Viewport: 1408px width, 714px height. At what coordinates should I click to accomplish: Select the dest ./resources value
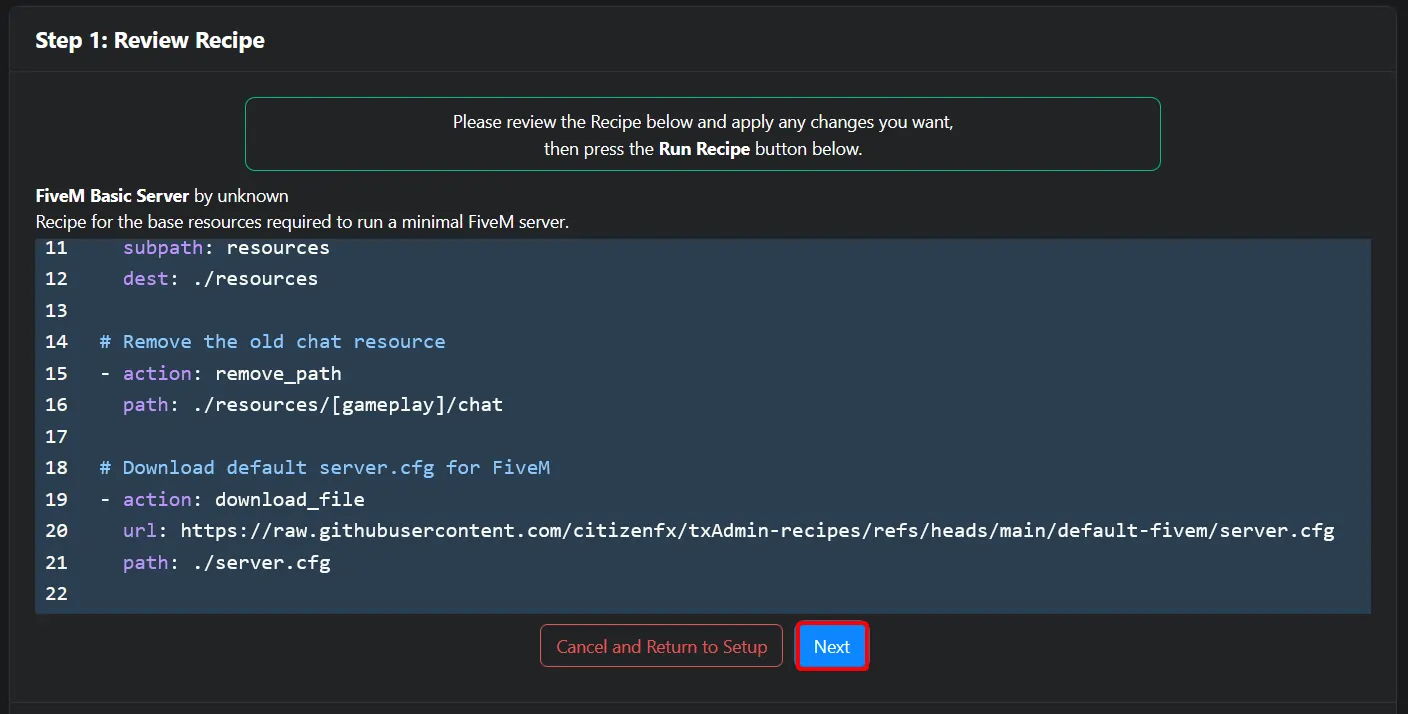[256, 278]
